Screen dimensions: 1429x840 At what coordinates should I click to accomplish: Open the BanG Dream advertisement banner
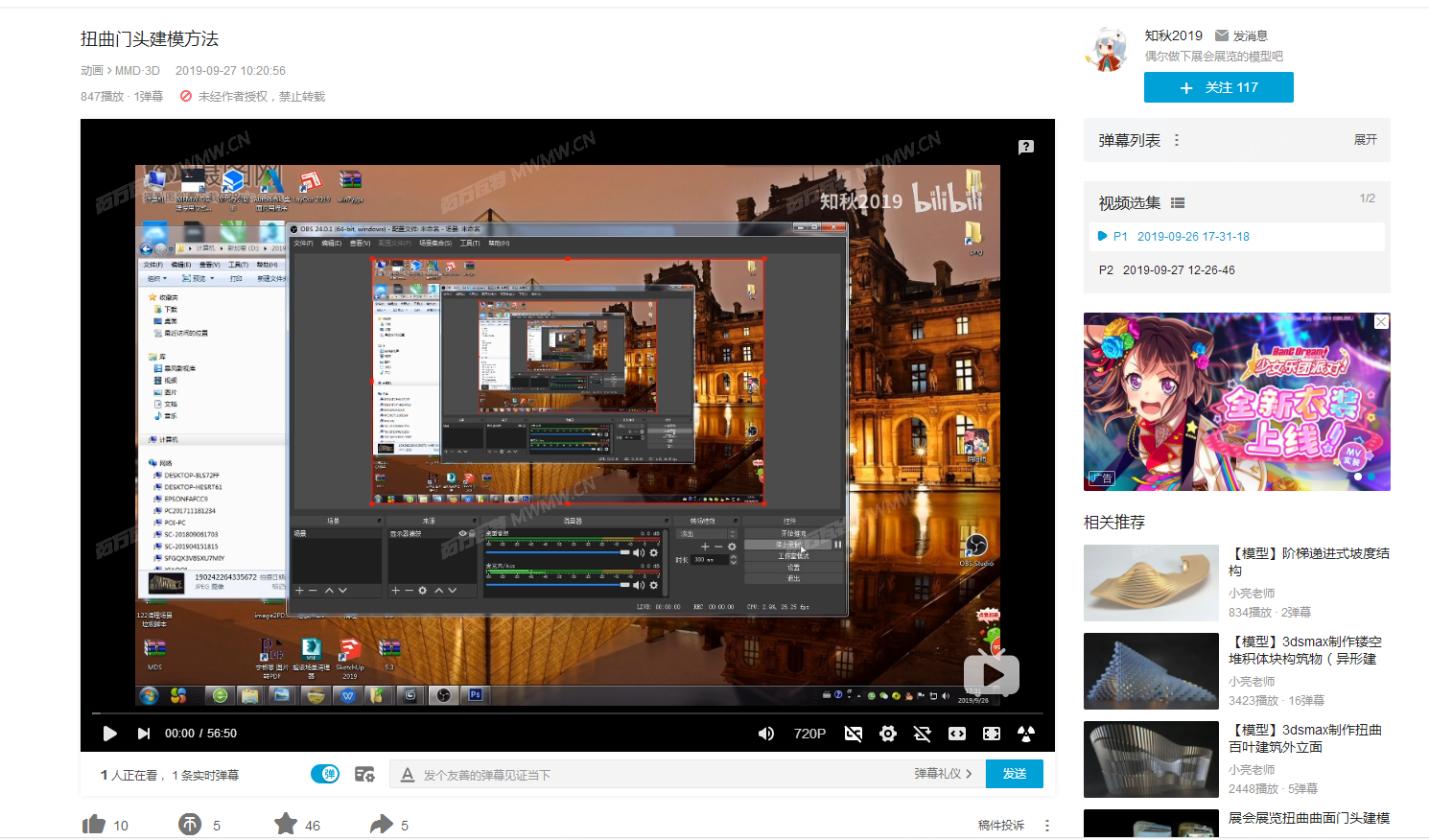[1237, 402]
